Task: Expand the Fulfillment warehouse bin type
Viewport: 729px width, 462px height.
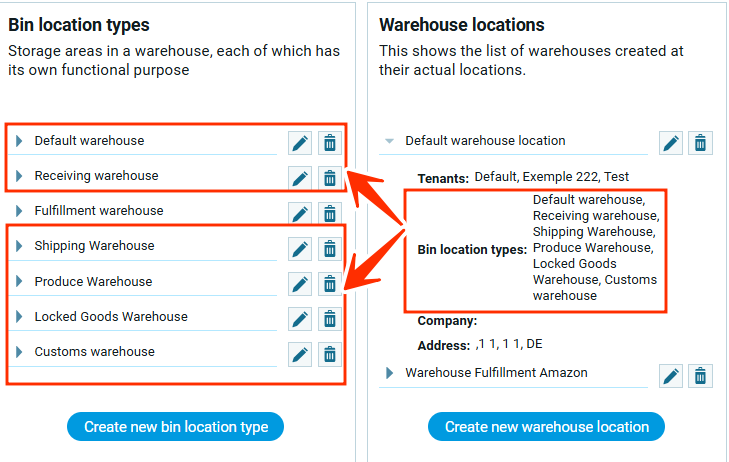Action: (x=19, y=211)
